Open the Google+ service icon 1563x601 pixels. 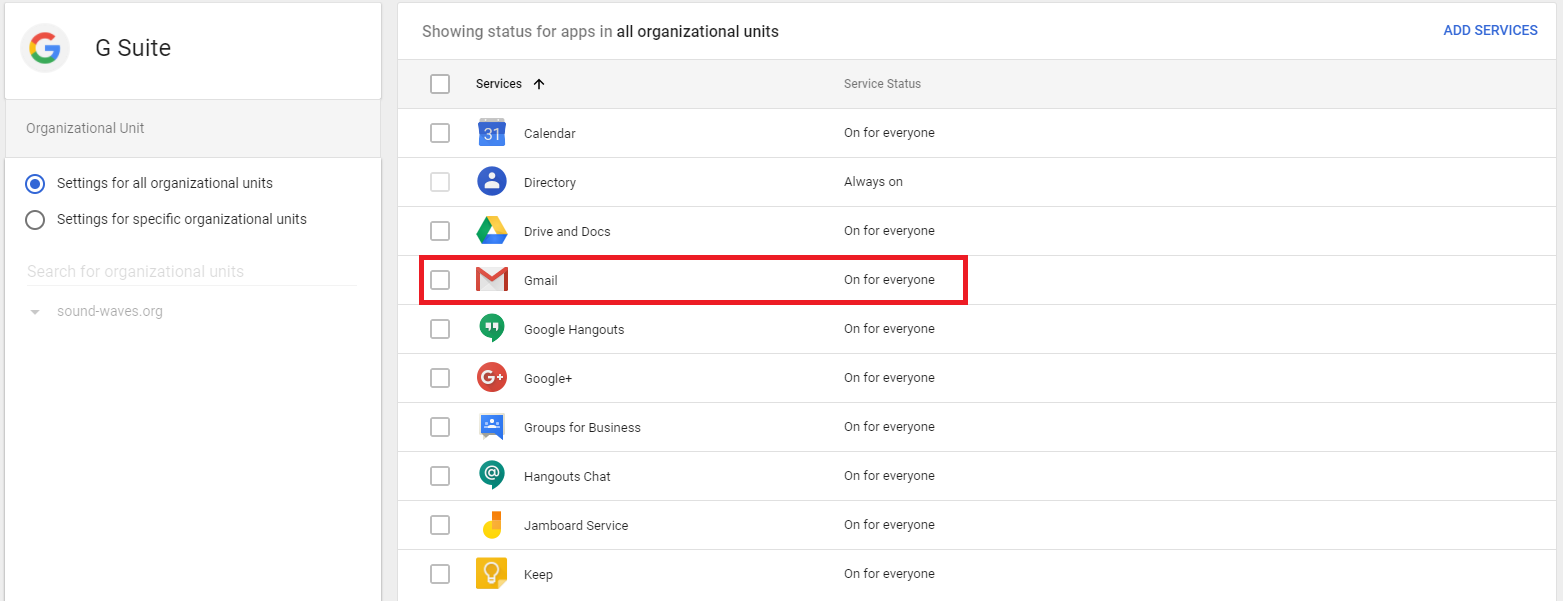492,378
